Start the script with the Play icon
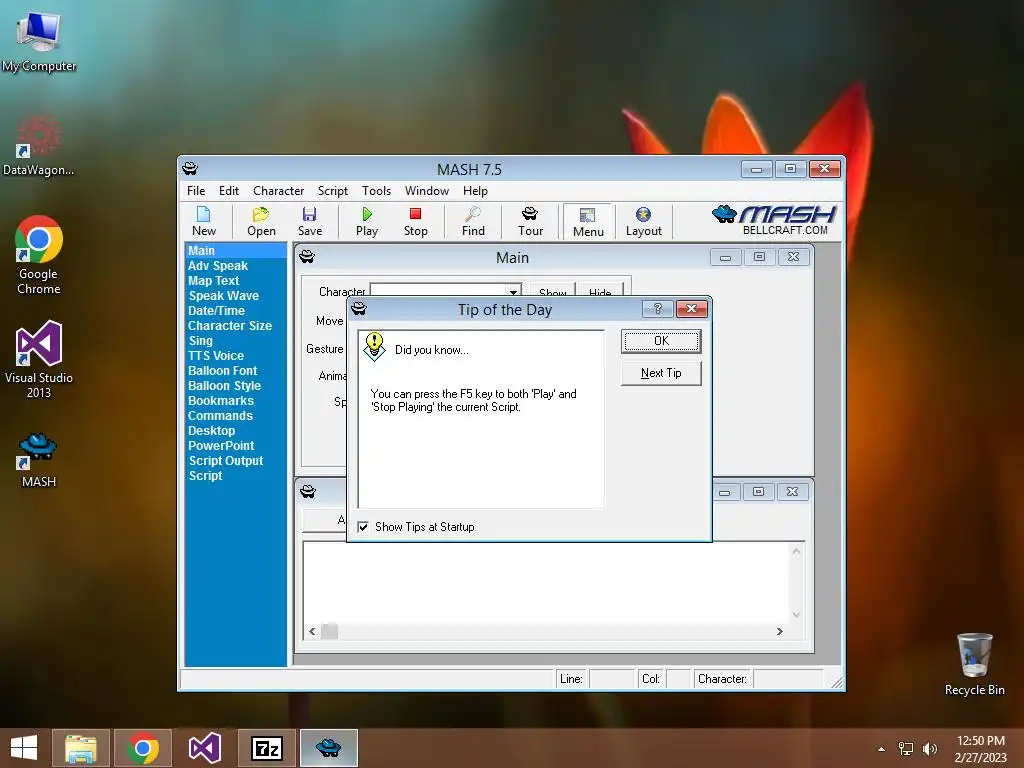This screenshot has height=768, width=1024. 367,221
